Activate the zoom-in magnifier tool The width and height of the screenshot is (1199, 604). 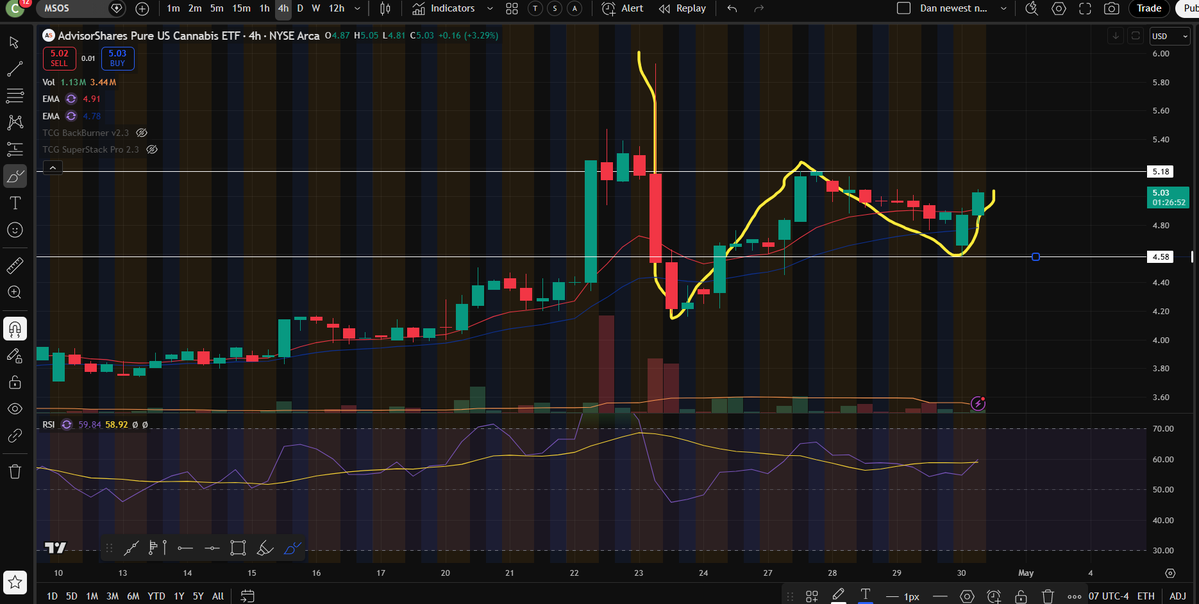15,292
